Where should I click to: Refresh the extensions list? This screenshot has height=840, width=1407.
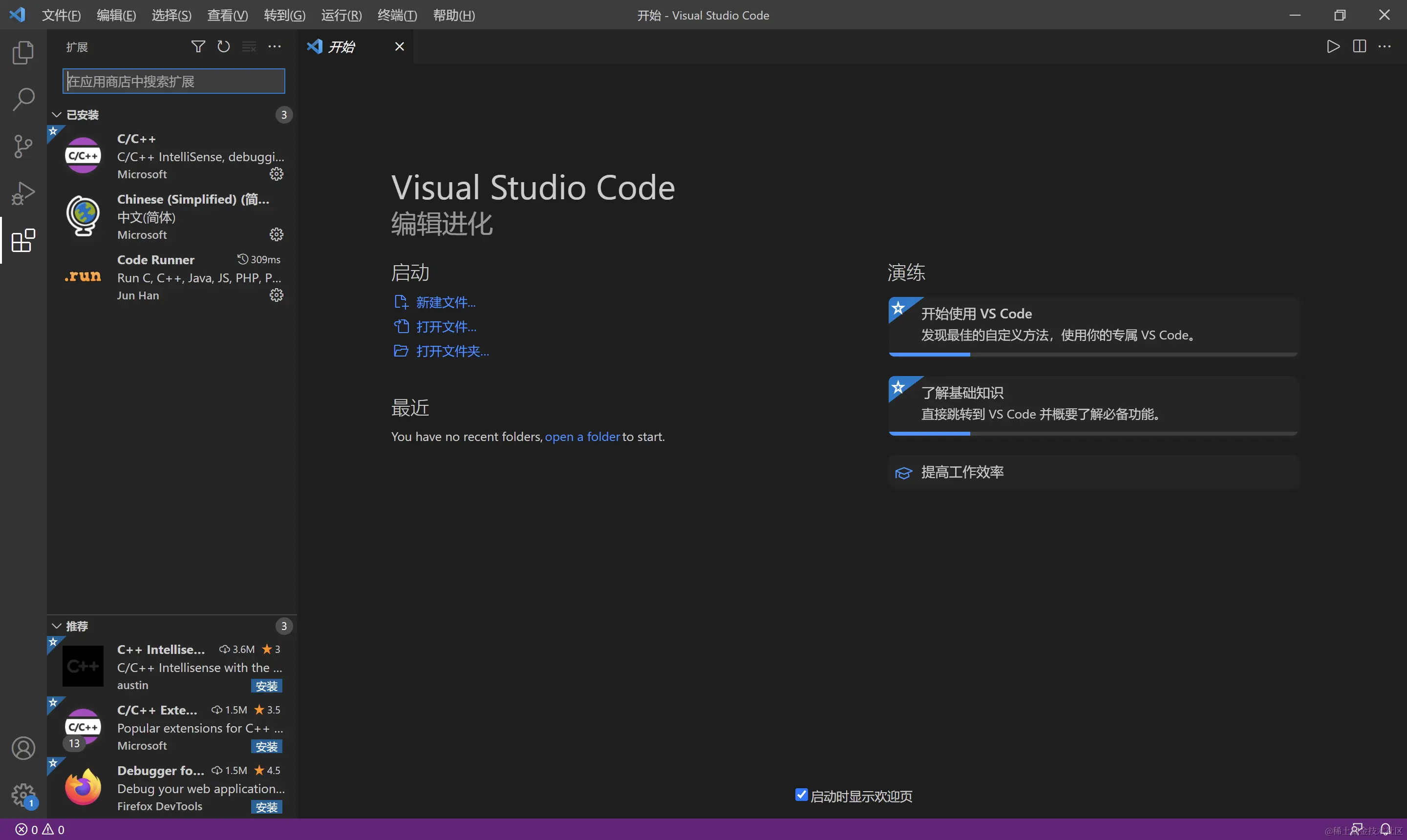[224, 46]
